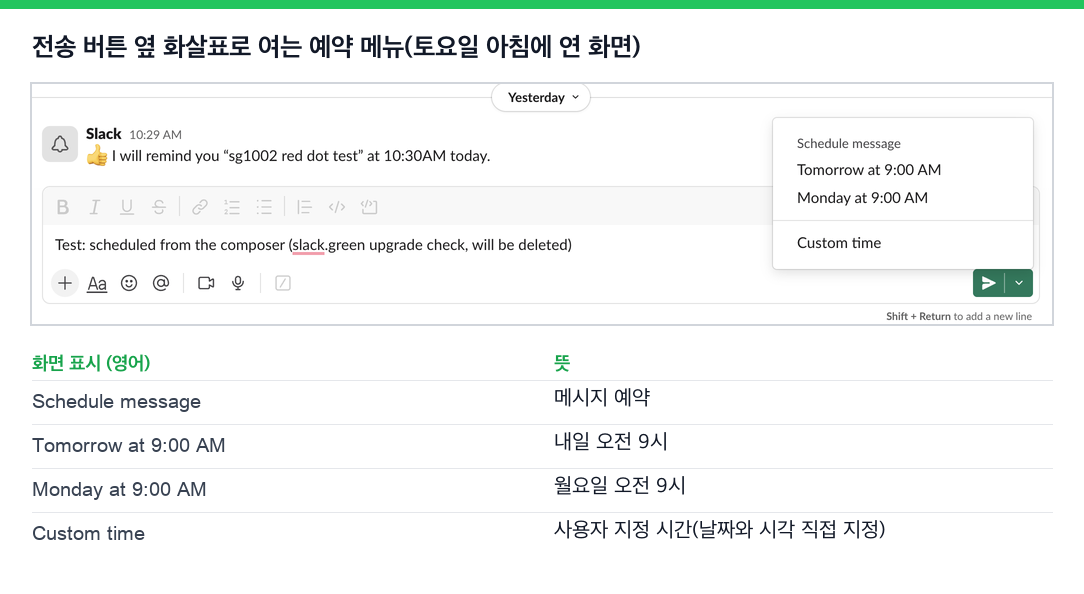Click into the message composer text
Viewport: 1084px width, 594px height.
313,245
